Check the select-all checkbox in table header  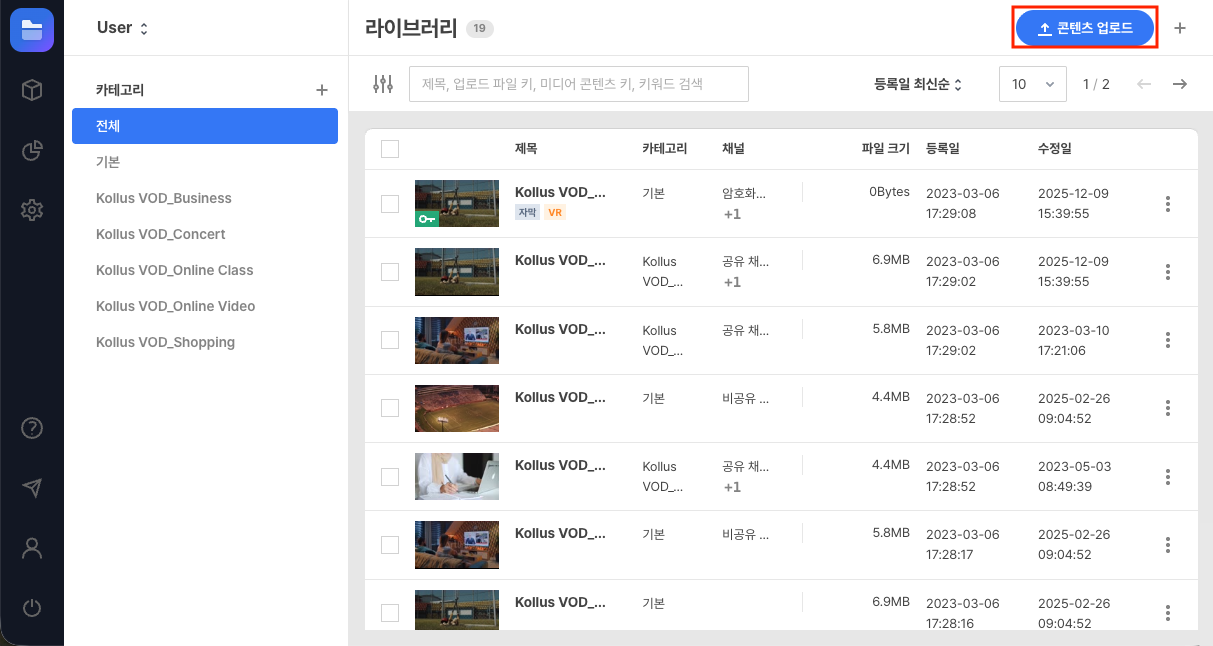click(x=389, y=148)
